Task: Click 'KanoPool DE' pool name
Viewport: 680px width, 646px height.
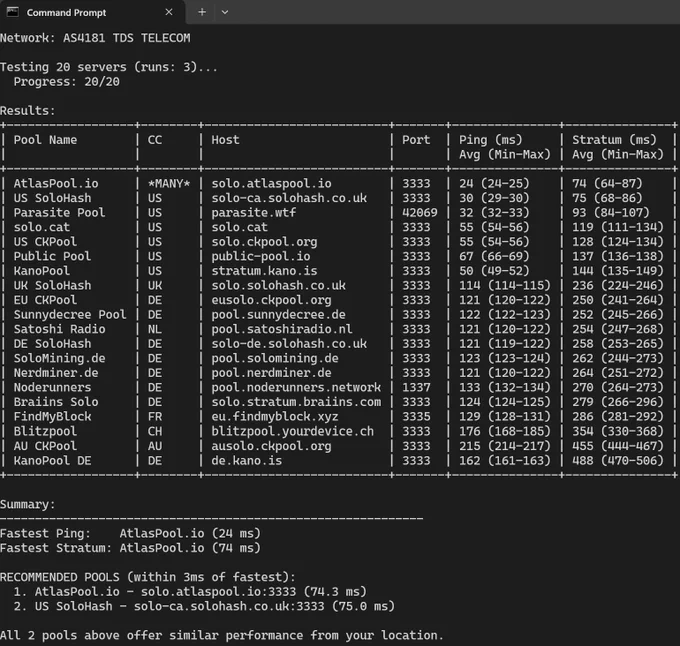Action: click(52, 461)
